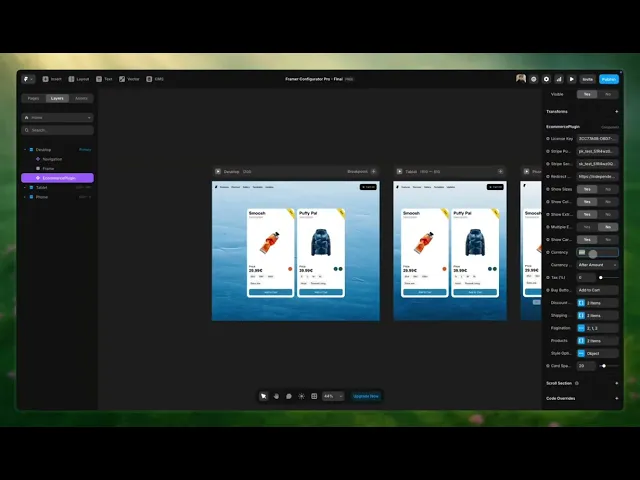640x480 pixels.
Task: Open the Insert tool
Action: [x=52, y=79]
